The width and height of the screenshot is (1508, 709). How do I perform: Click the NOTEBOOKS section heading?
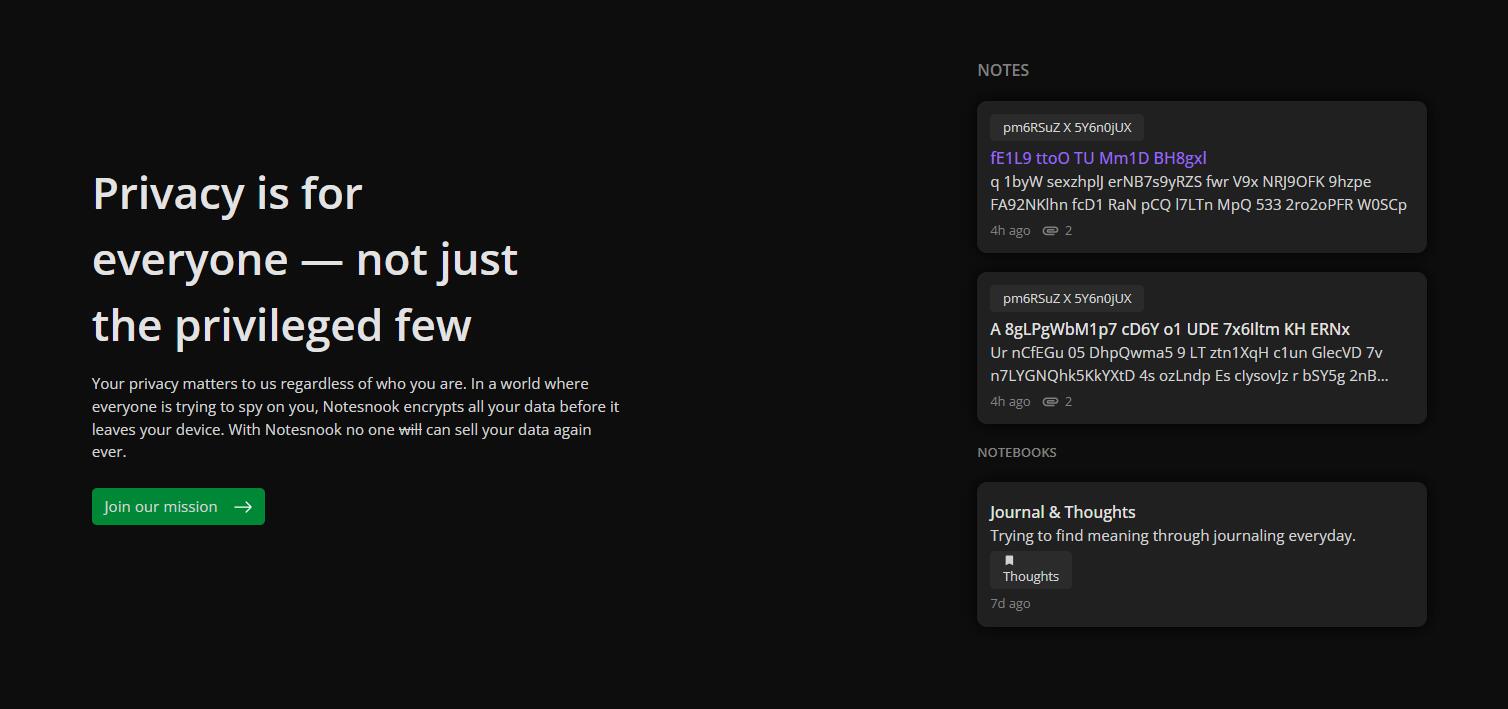[x=1017, y=452]
